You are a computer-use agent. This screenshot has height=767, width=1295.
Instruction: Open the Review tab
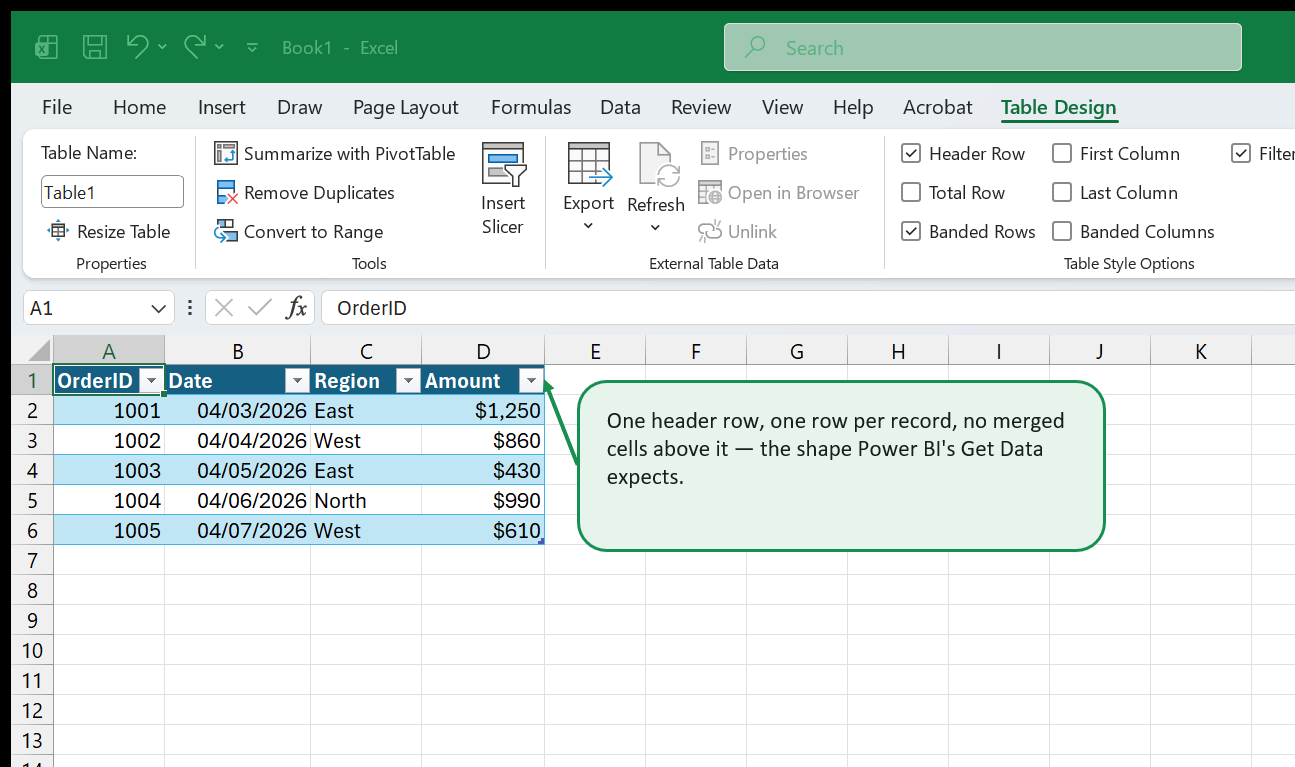[701, 107]
